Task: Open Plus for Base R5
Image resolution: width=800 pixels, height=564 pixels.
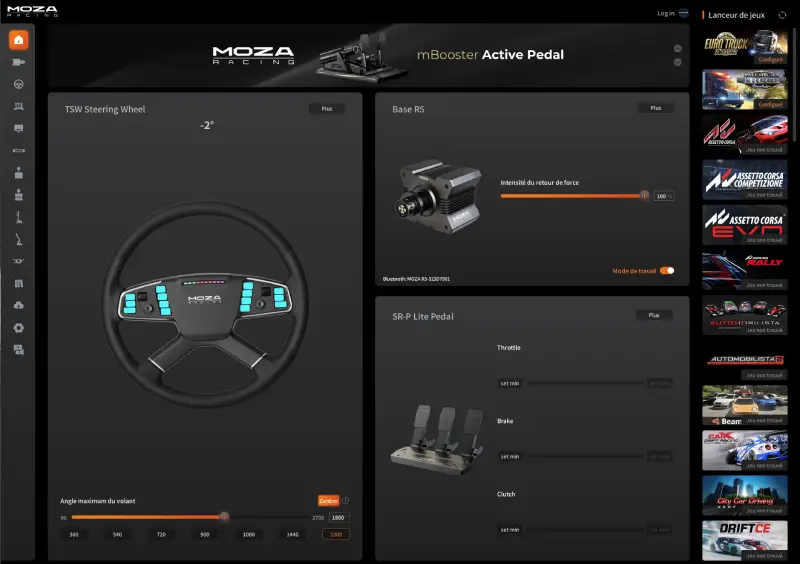Action: click(x=656, y=108)
